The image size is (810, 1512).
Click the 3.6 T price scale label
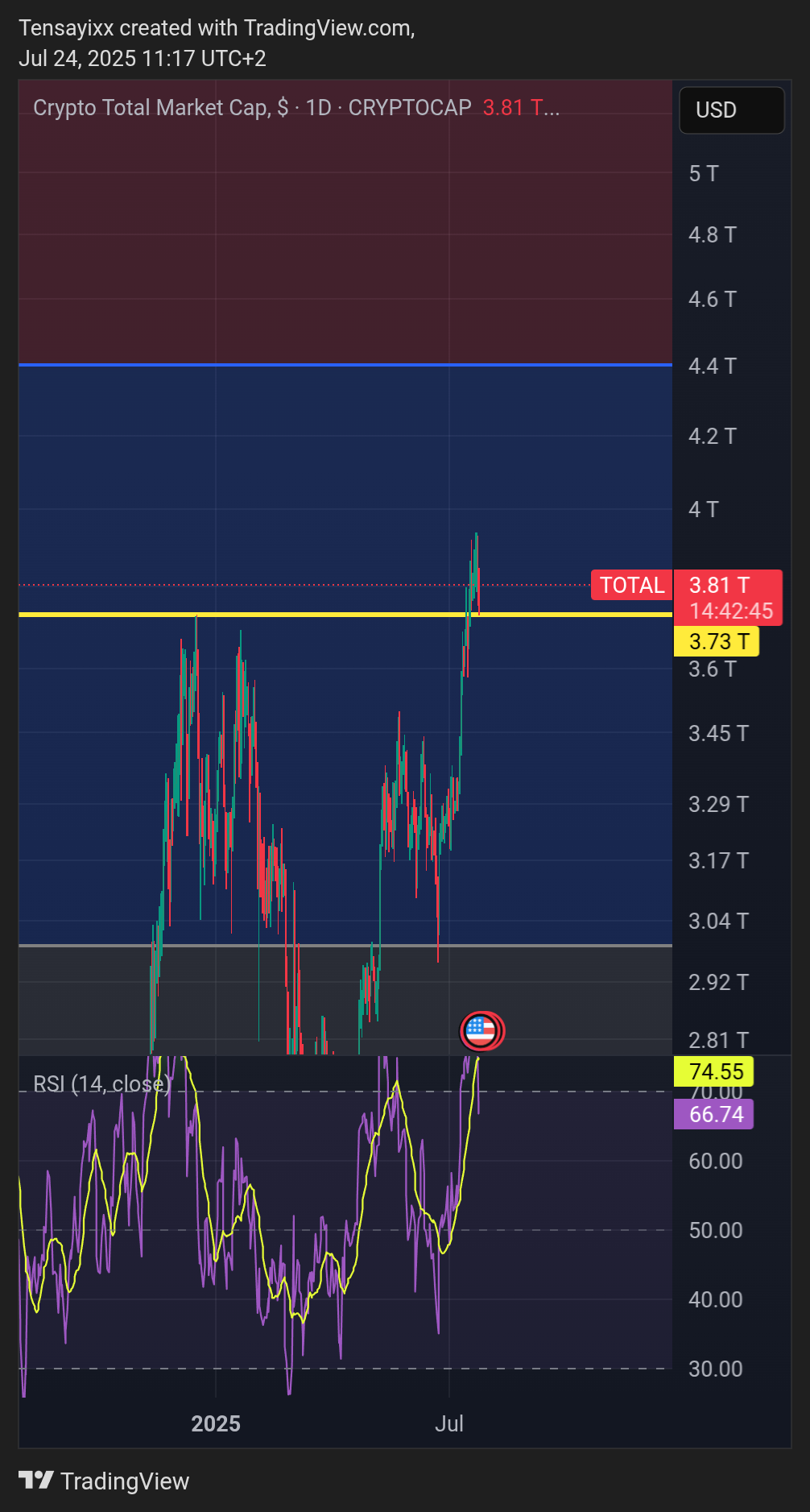[x=713, y=669]
